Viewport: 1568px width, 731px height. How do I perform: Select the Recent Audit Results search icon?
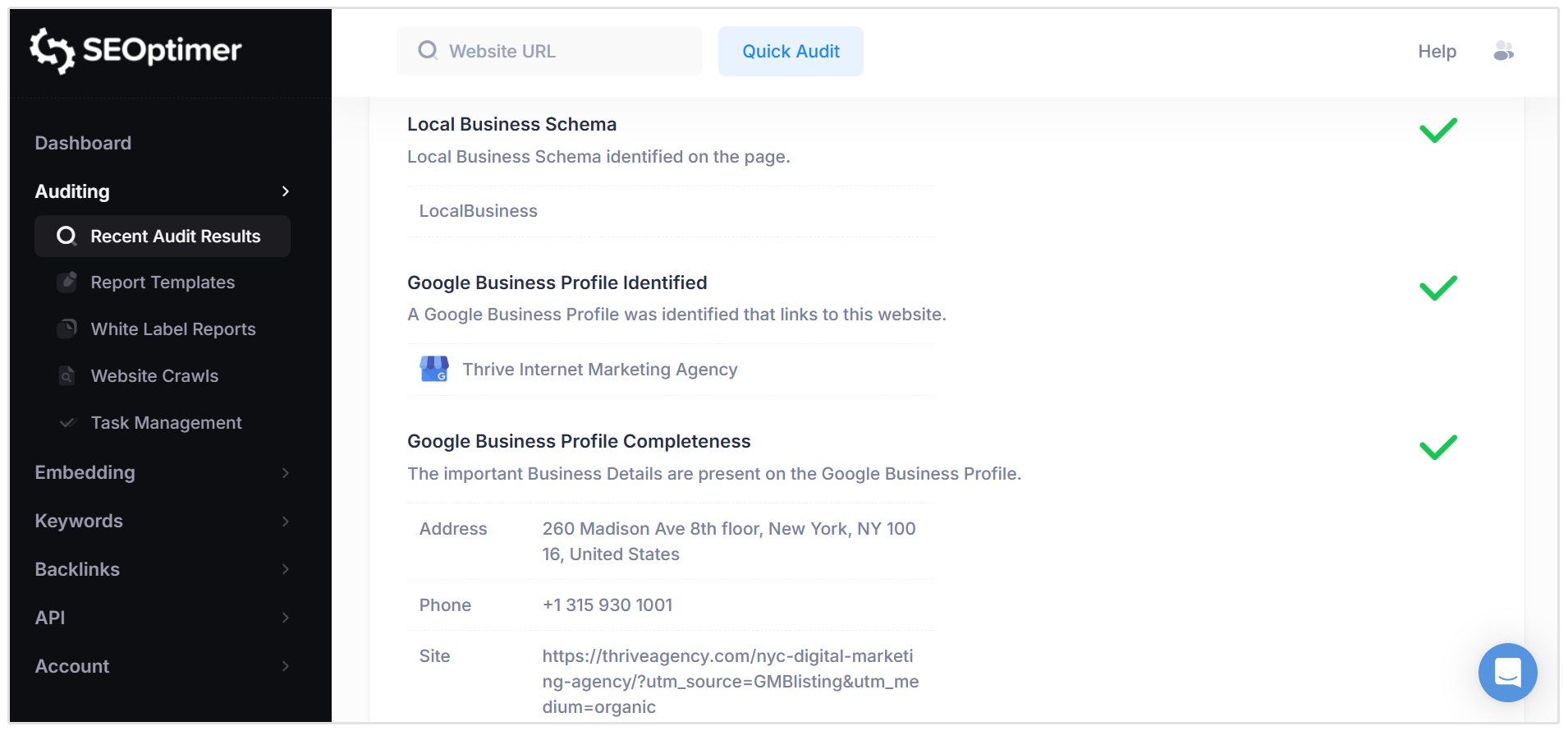[66, 236]
